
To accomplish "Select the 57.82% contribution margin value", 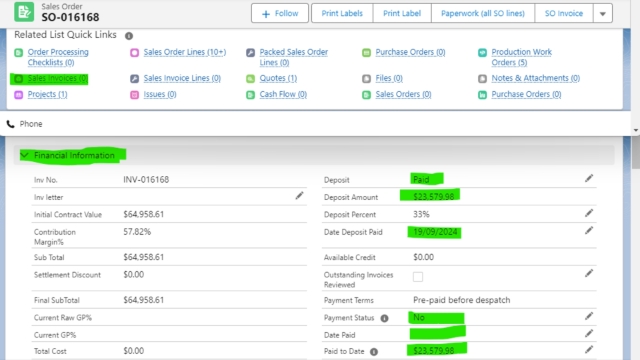I will tap(137, 232).
